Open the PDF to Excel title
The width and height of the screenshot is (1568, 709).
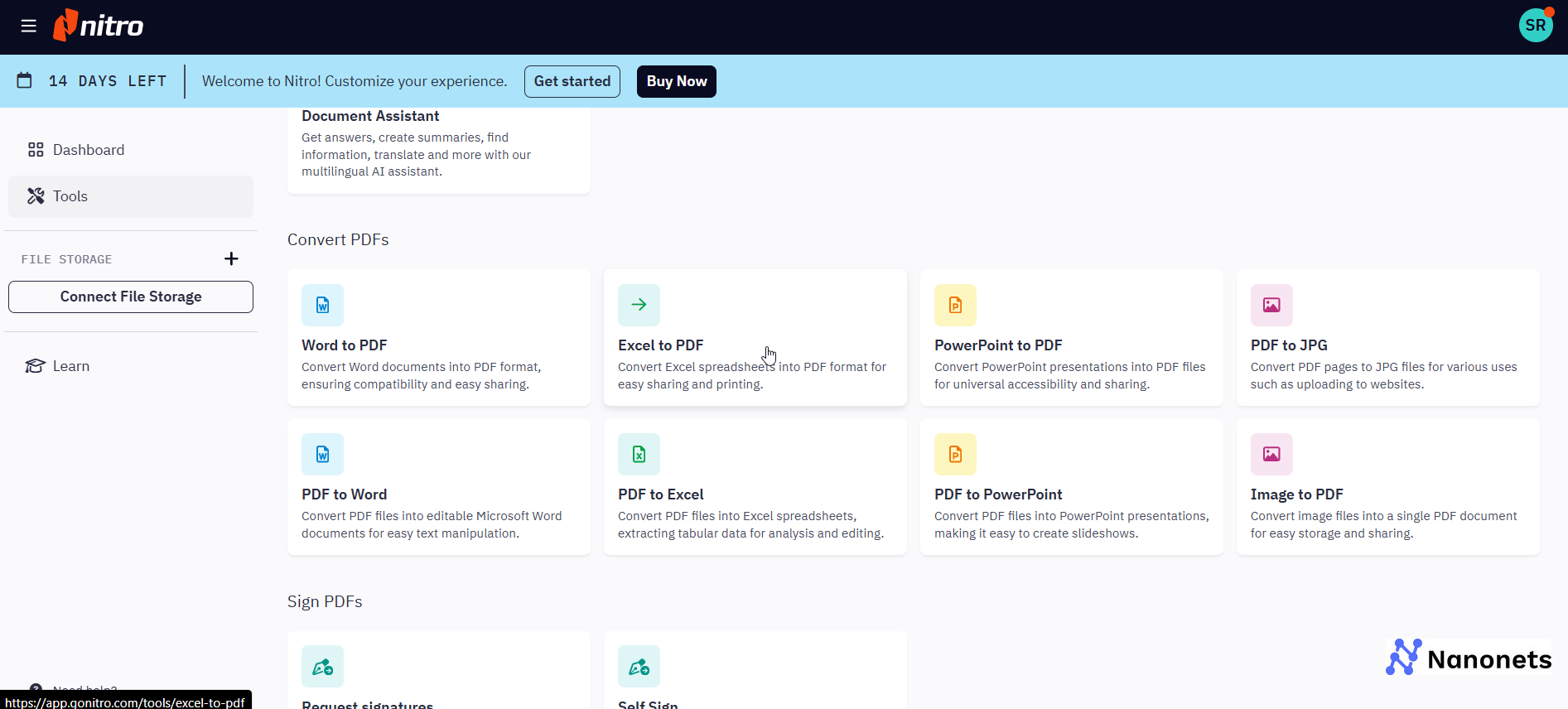[x=660, y=494]
